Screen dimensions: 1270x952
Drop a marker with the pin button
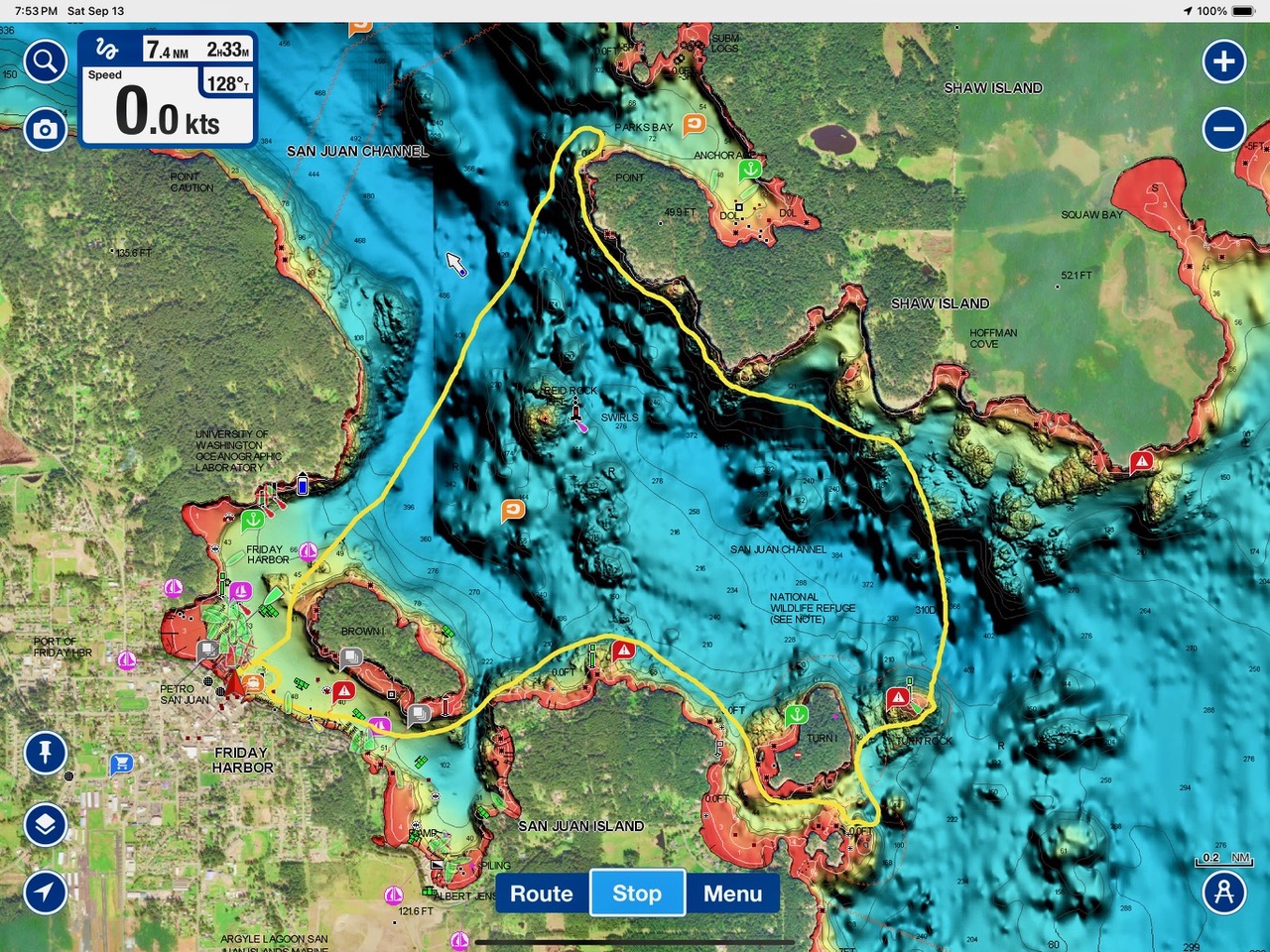click(45, 753)
